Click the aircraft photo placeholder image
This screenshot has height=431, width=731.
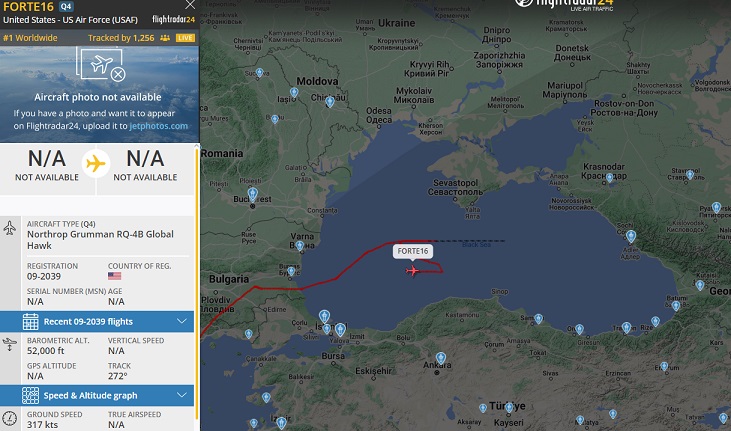coord(102,64)
